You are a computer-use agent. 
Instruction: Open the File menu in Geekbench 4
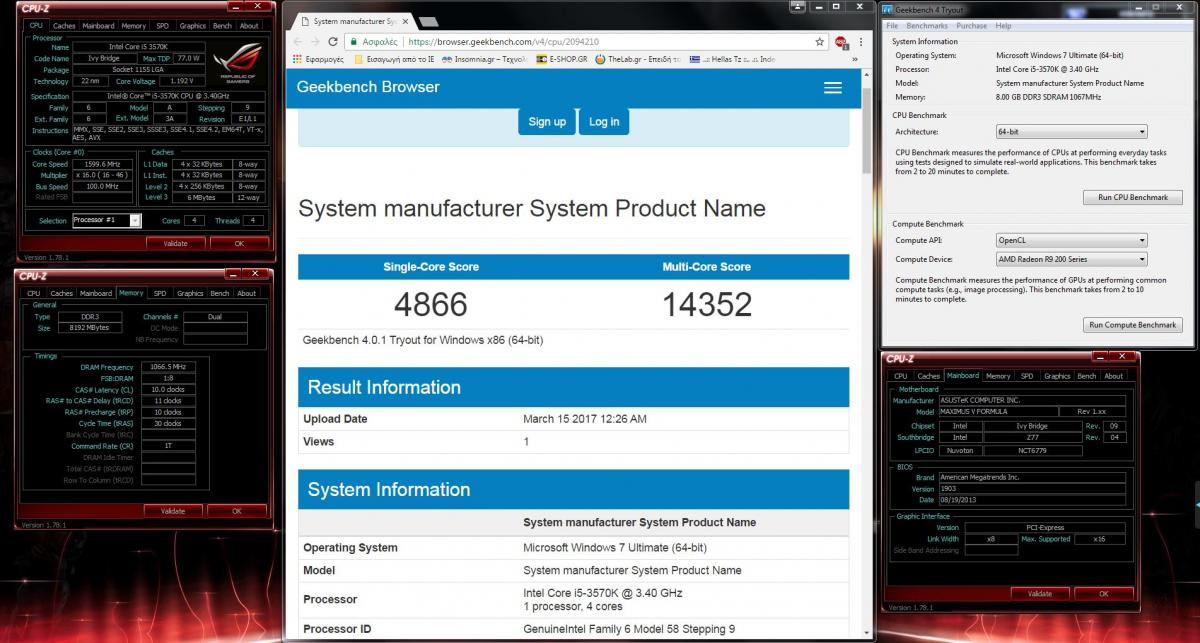[x=892, y=26]
